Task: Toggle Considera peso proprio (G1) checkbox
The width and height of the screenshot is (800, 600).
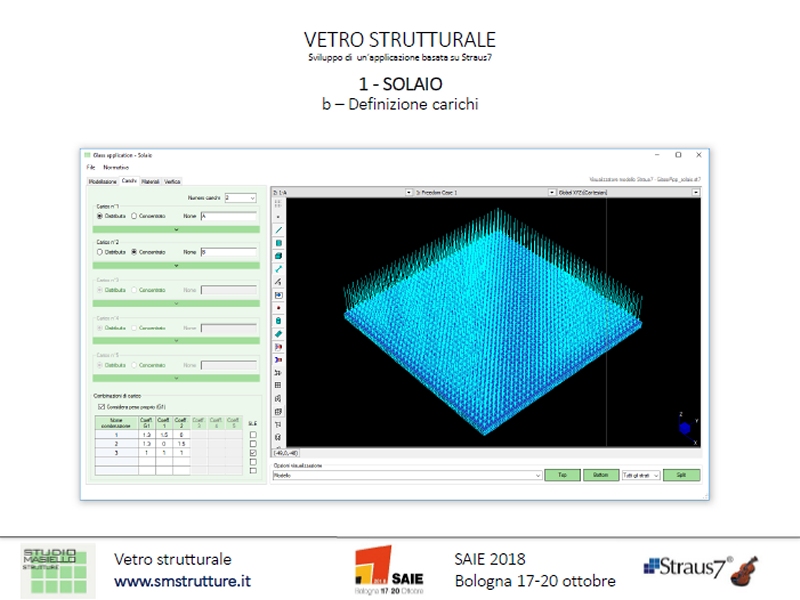Action: click(x=100, y=407)
